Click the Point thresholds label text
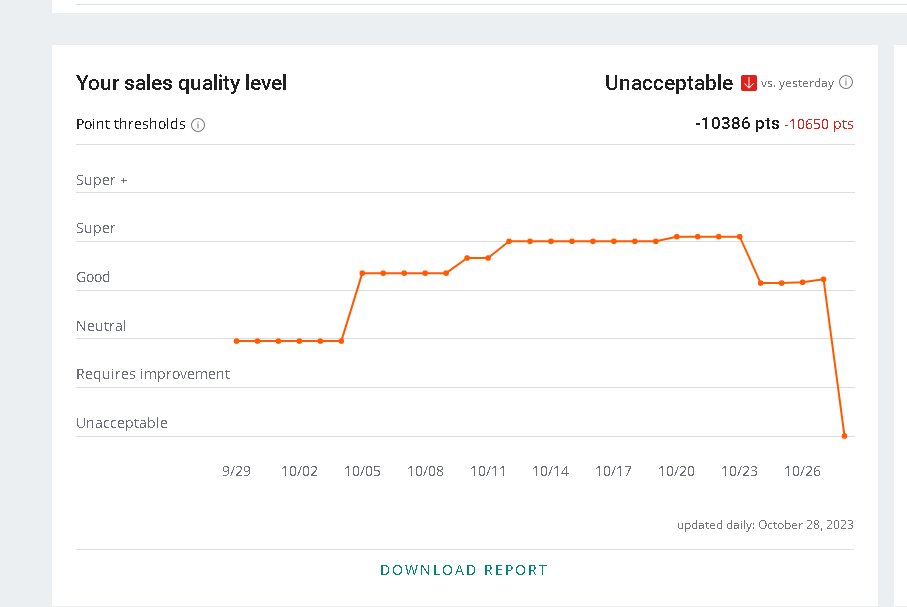This screenshot has height=607, width=907. (x=131, y=125)
